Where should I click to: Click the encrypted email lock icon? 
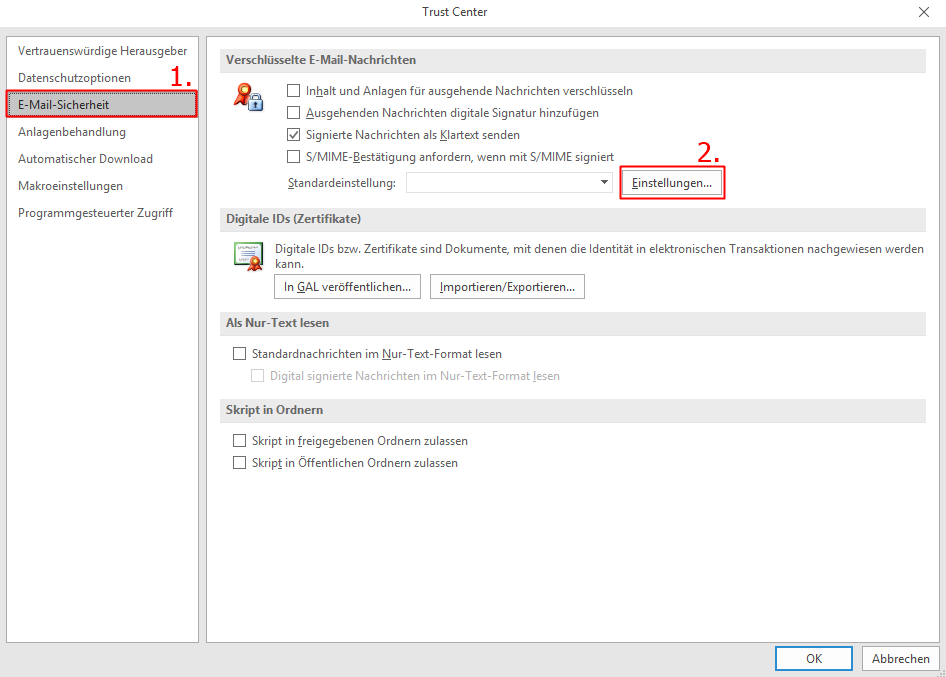(x=247, y=96)
